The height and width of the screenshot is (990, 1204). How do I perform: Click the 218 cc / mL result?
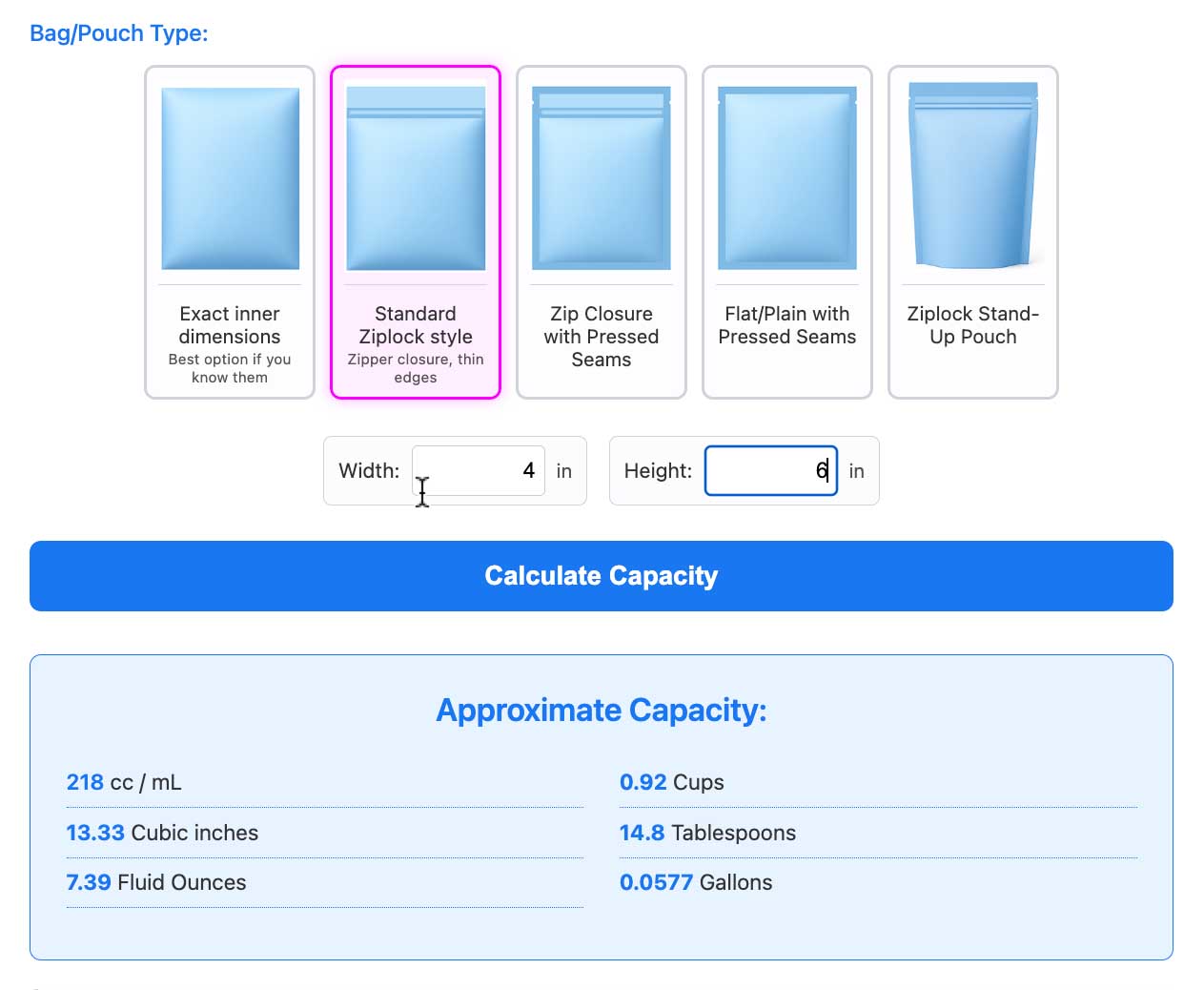coord(124,783)
